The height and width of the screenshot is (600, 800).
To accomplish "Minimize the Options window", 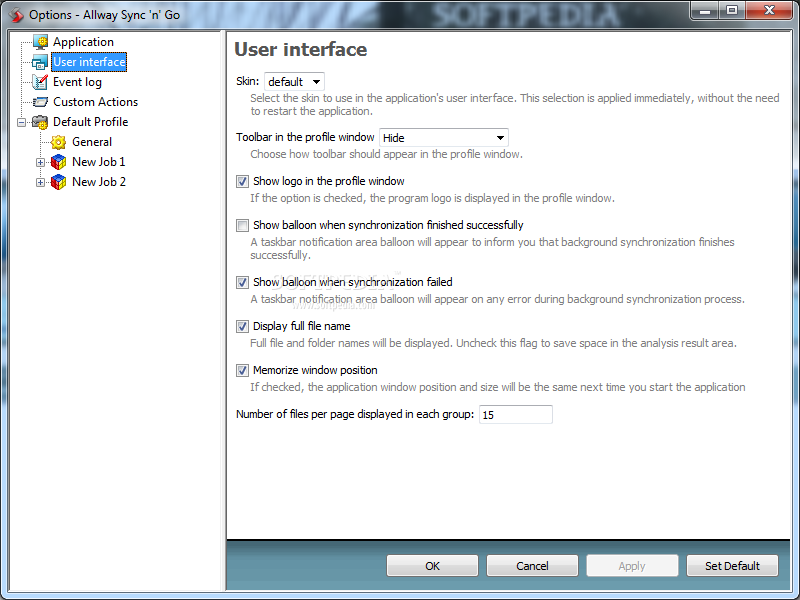I will (x=705, y=10).
